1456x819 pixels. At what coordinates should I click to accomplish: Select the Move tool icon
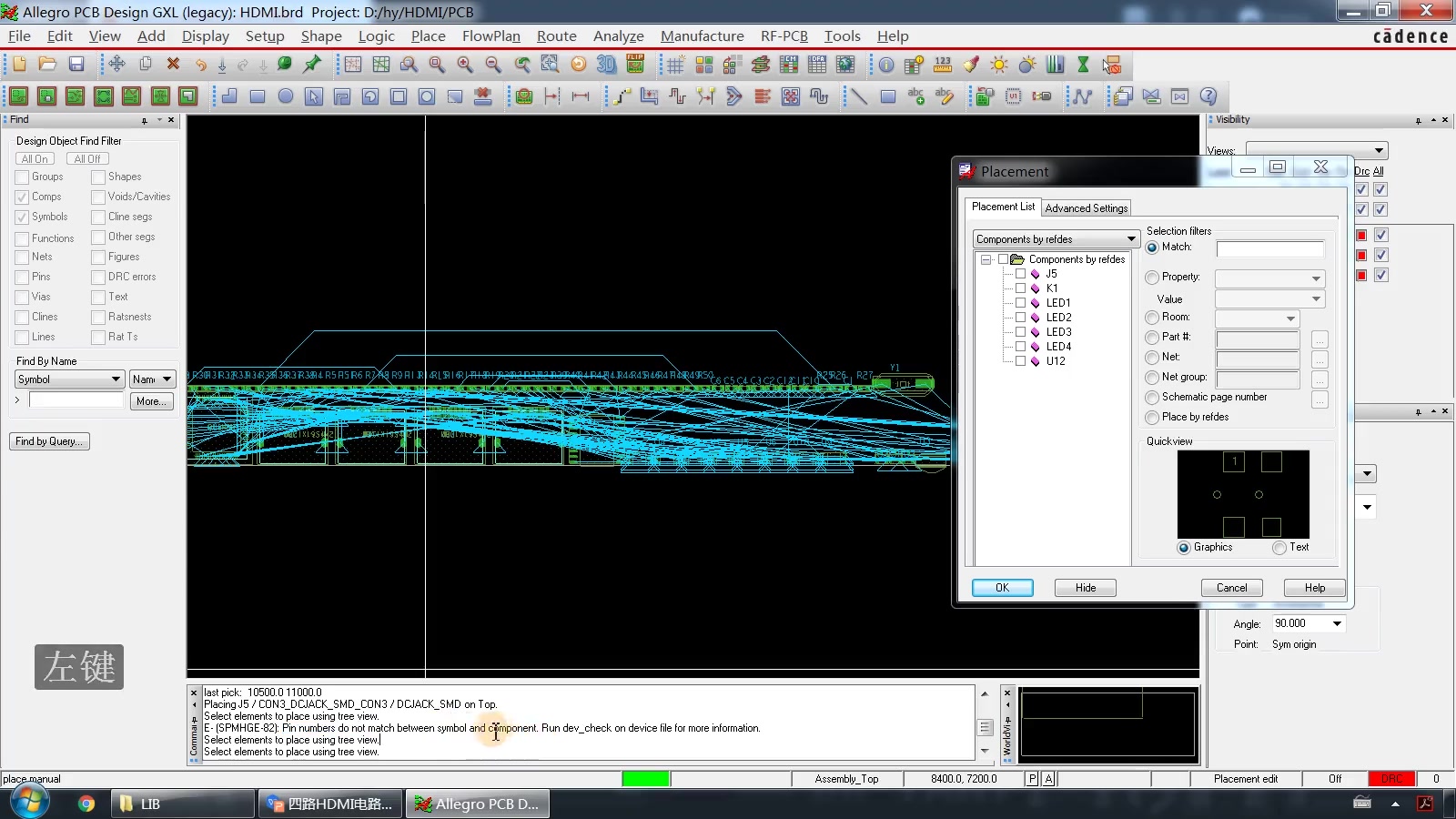click(116, 65)
